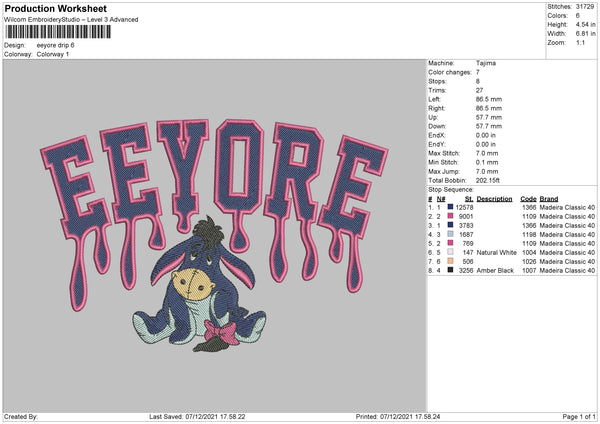Click the underlined 'Code' column header
600x424 pixels.
click(528, 199)
